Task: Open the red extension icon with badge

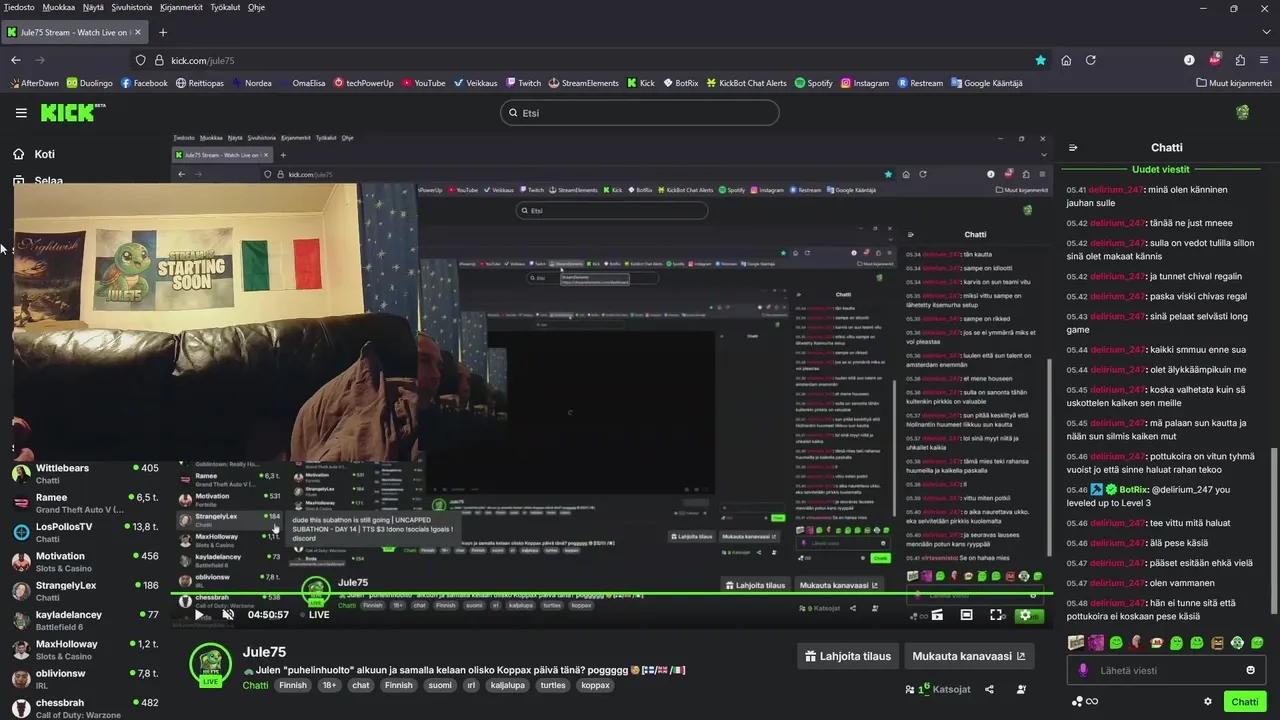Action: (x=1215, y=60)
